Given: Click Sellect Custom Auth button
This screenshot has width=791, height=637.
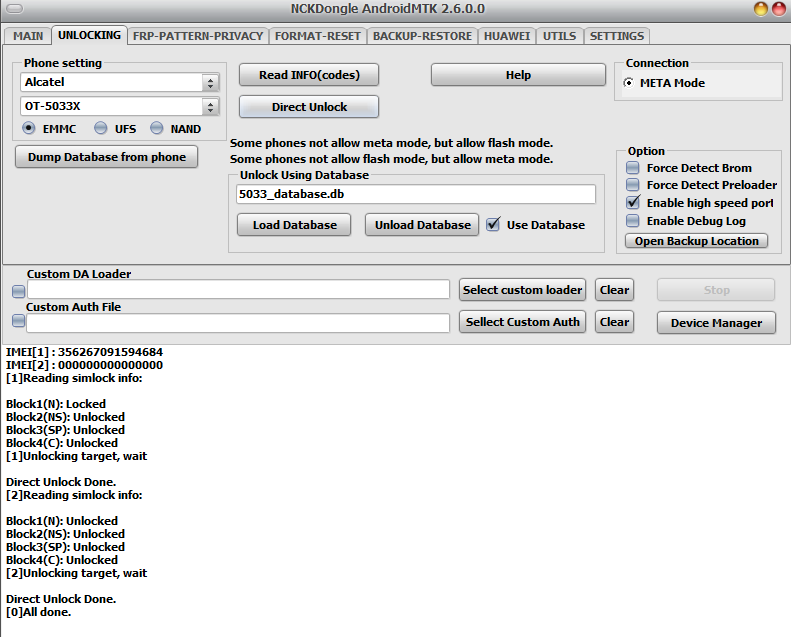Looking at the screenshot, I should pyautogui.click(x=522, y=322).
